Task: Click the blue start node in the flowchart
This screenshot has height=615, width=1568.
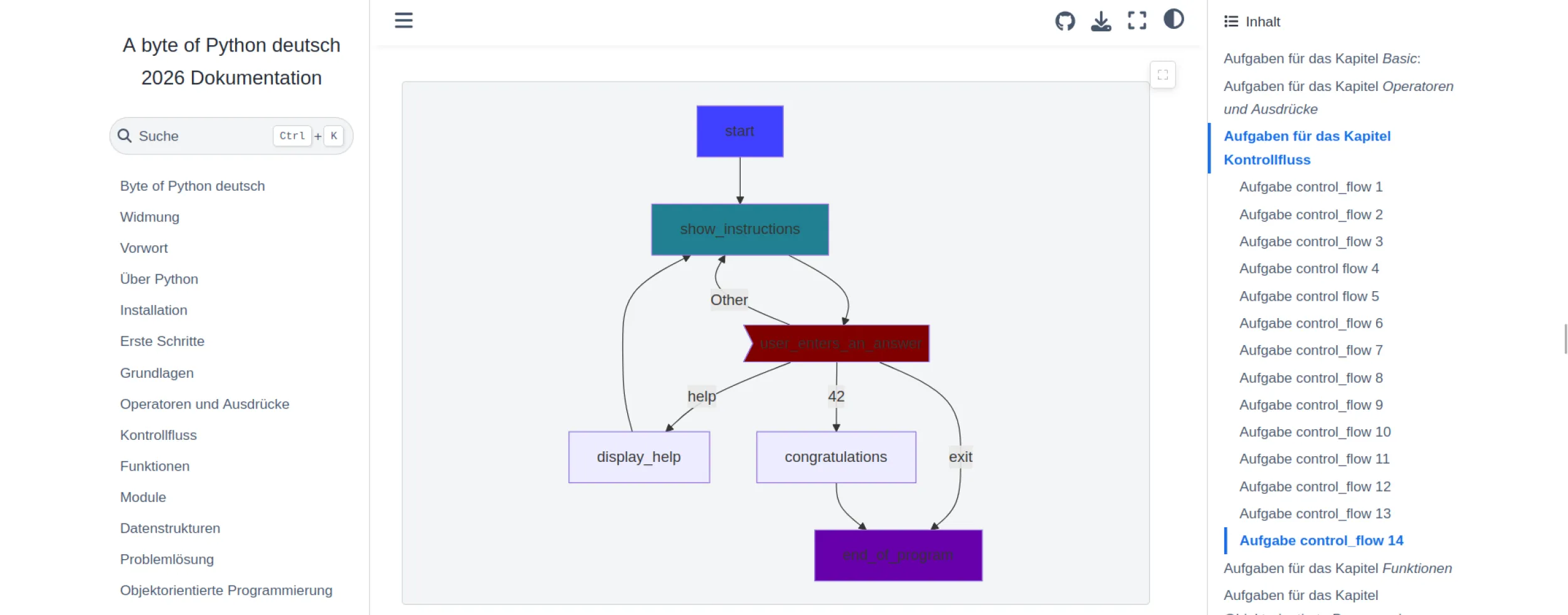Action: coord(739,131)
